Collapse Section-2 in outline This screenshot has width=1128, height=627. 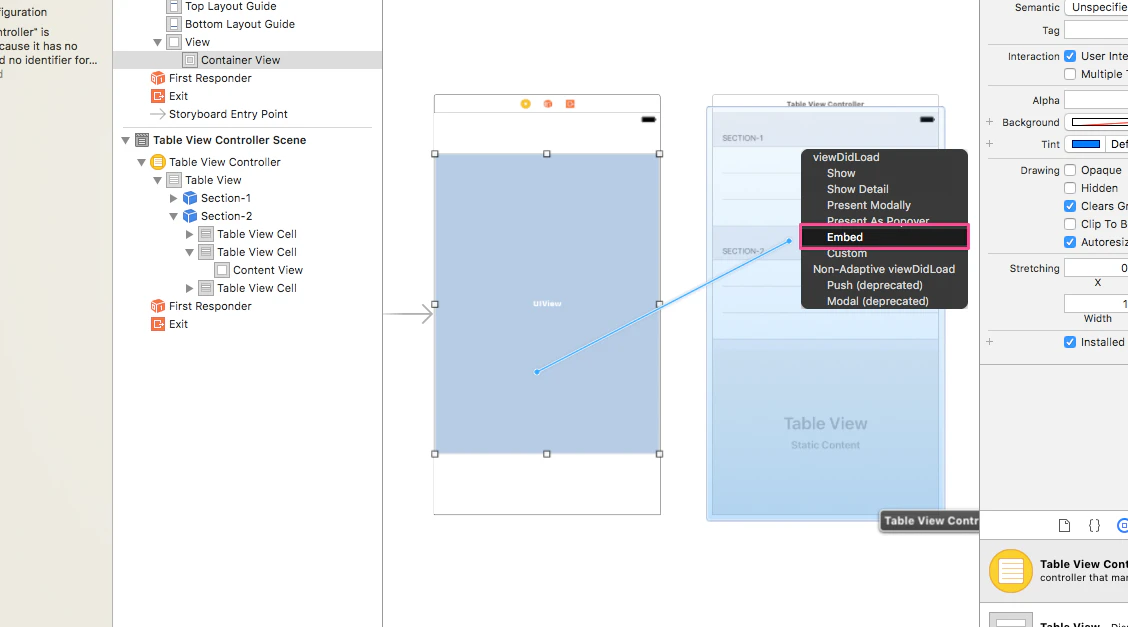pyautogui.click(x=173, y=216)
